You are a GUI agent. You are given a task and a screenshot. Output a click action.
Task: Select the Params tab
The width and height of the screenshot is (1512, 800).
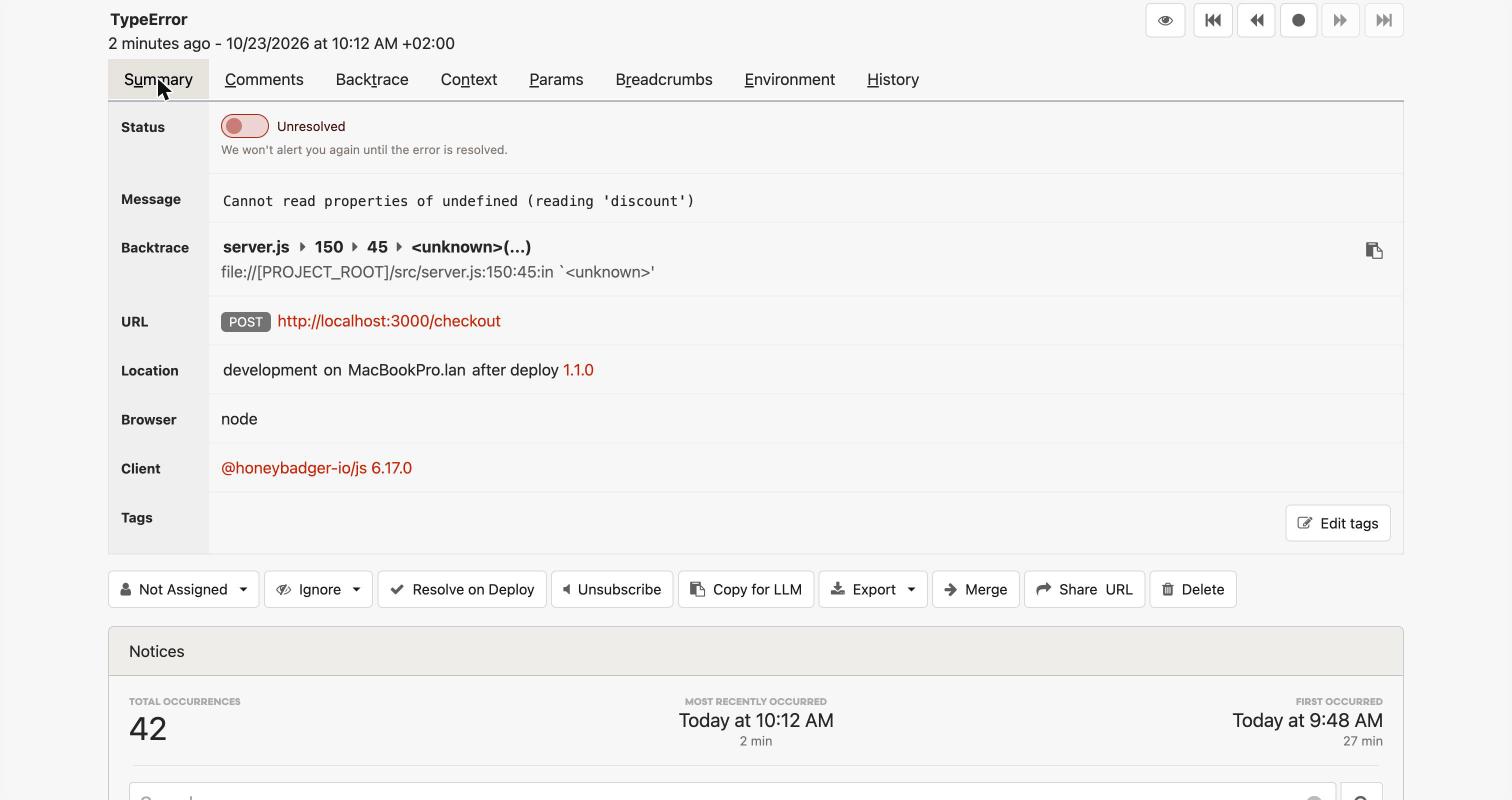click(x=556, y=80)
